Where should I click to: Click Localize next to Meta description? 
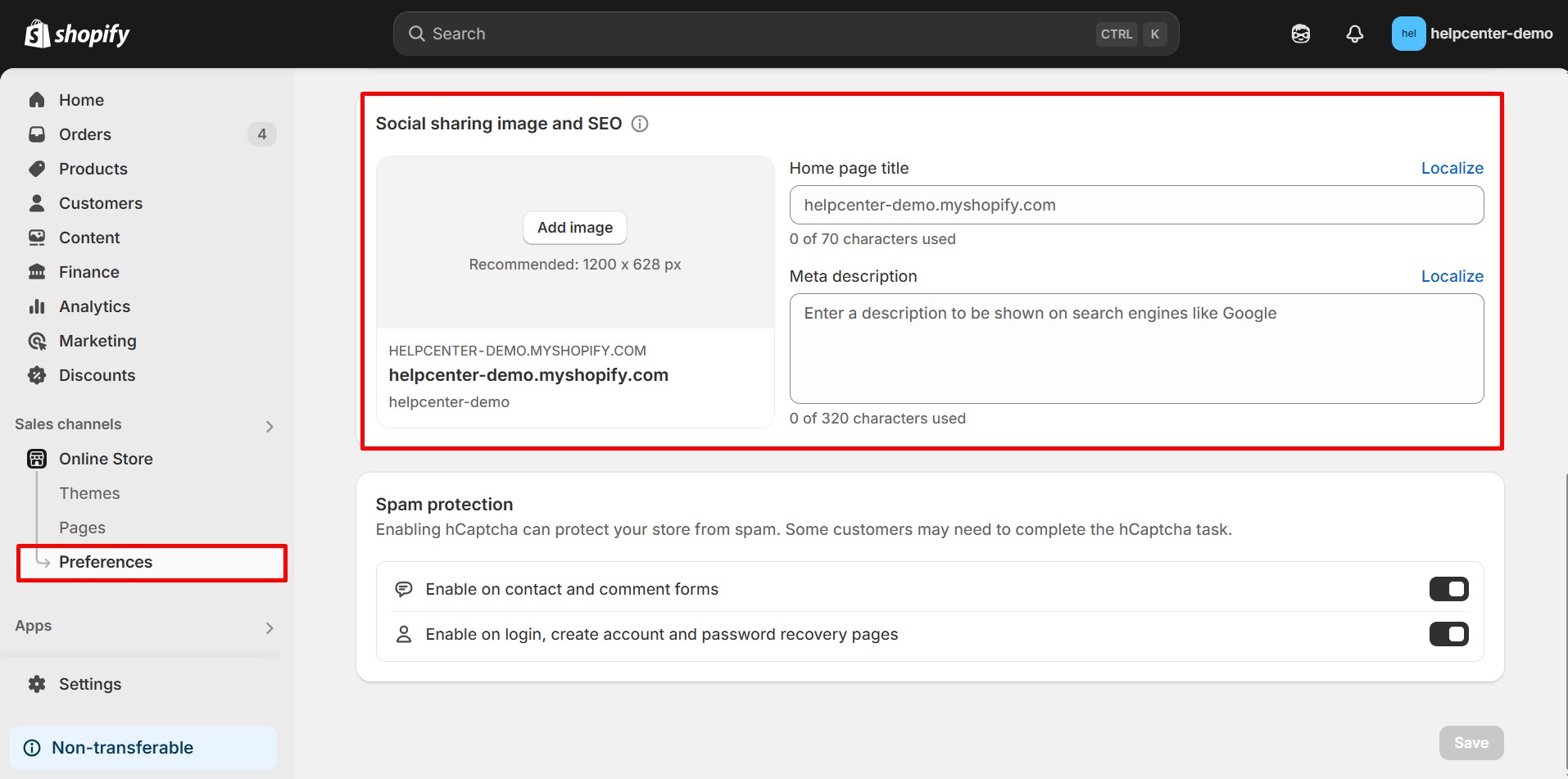pyautogui.click(x=1452, y=276)
